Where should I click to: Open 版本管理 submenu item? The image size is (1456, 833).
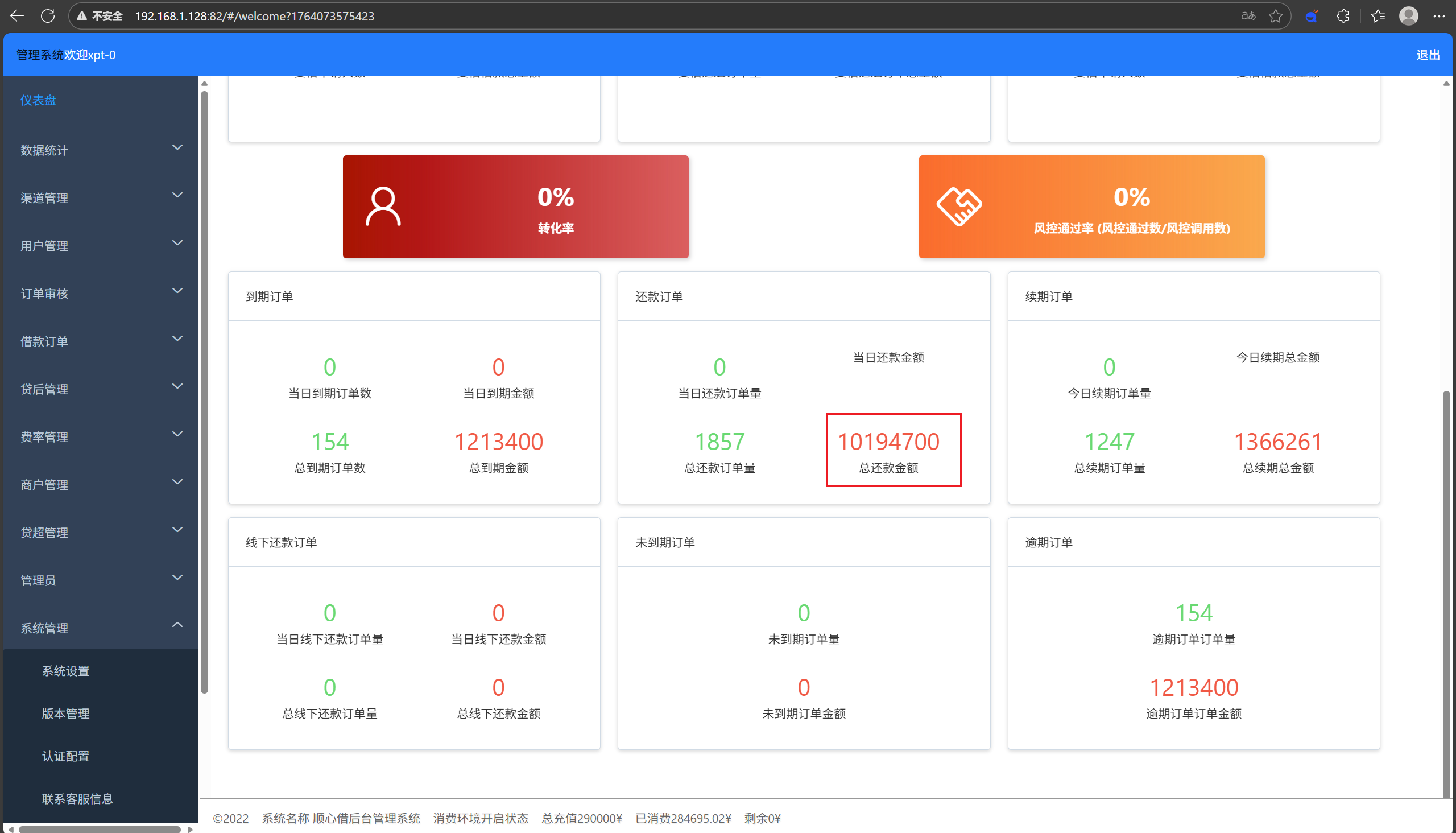(x=66, y=714)
